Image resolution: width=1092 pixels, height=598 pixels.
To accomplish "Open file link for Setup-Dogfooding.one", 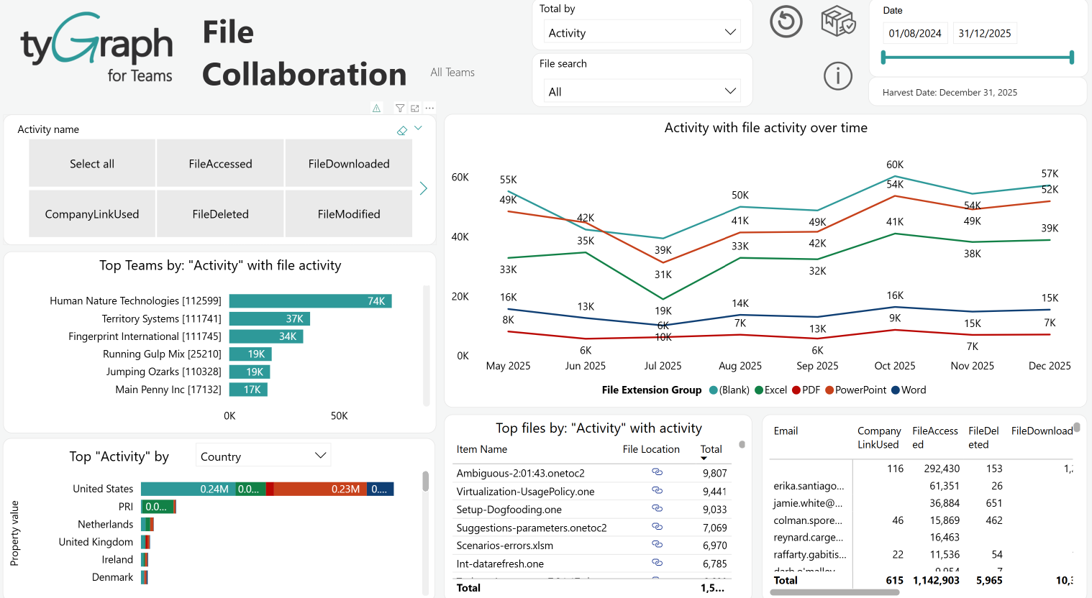I will [657, 508].
